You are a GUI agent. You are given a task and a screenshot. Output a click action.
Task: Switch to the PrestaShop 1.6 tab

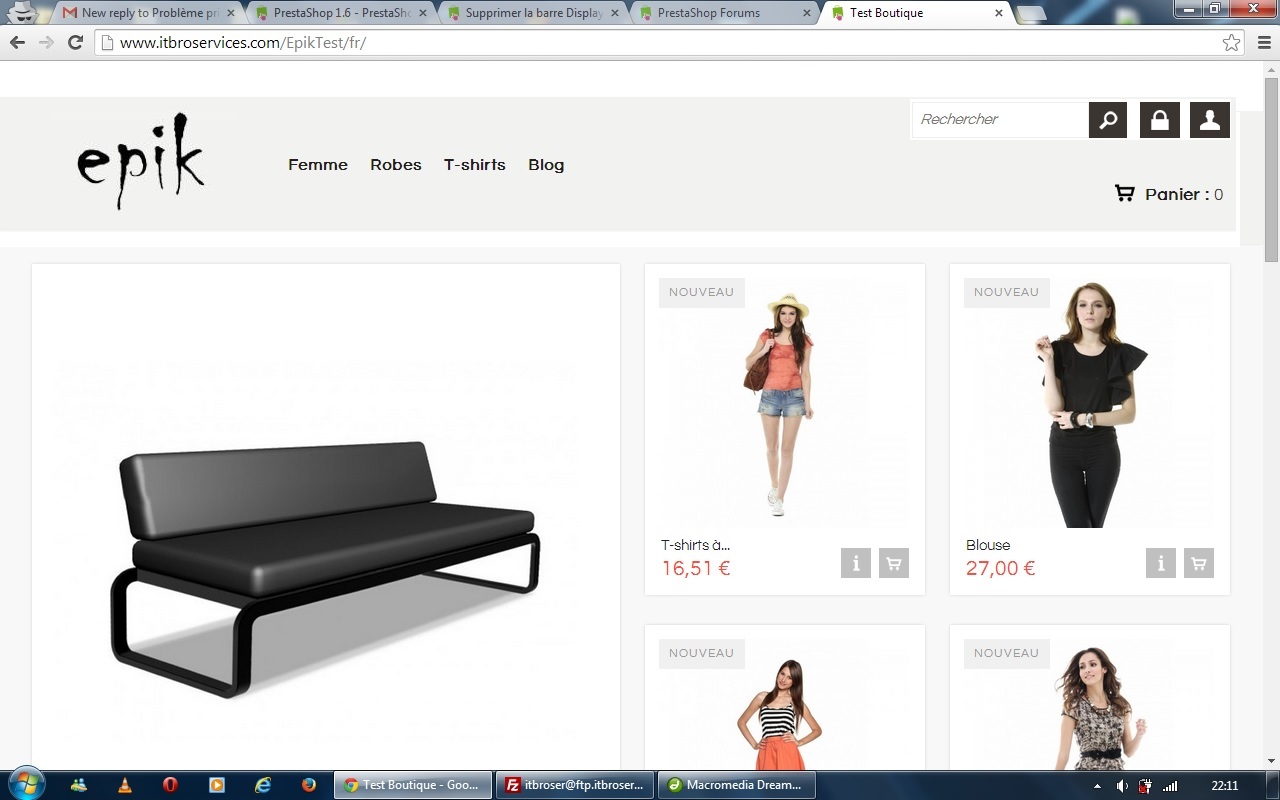coord(341,13)
